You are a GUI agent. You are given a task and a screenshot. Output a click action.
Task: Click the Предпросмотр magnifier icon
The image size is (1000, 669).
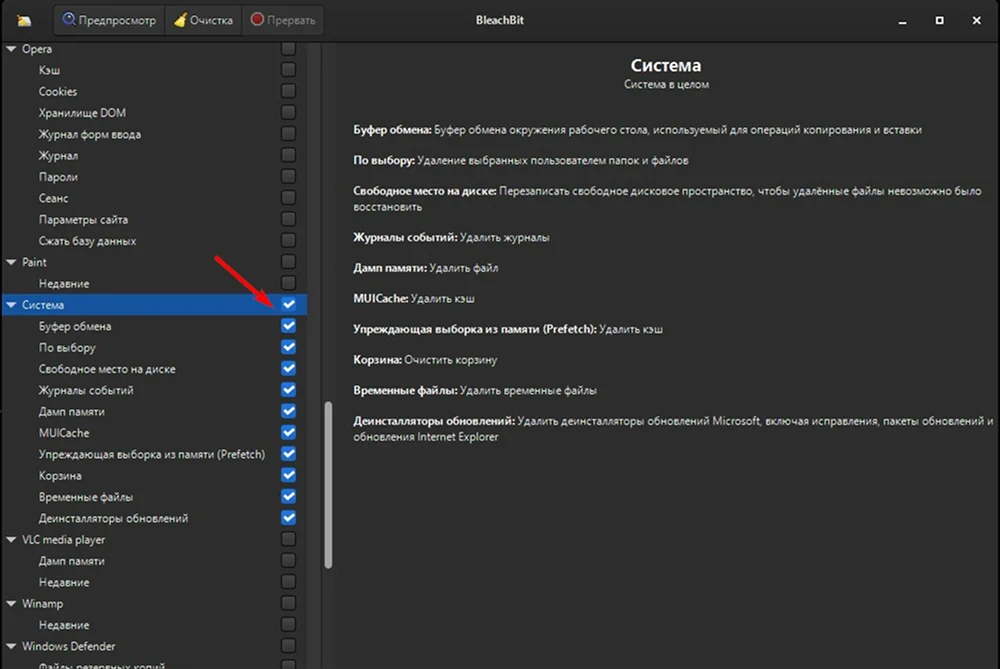click(x=70, y=20)
